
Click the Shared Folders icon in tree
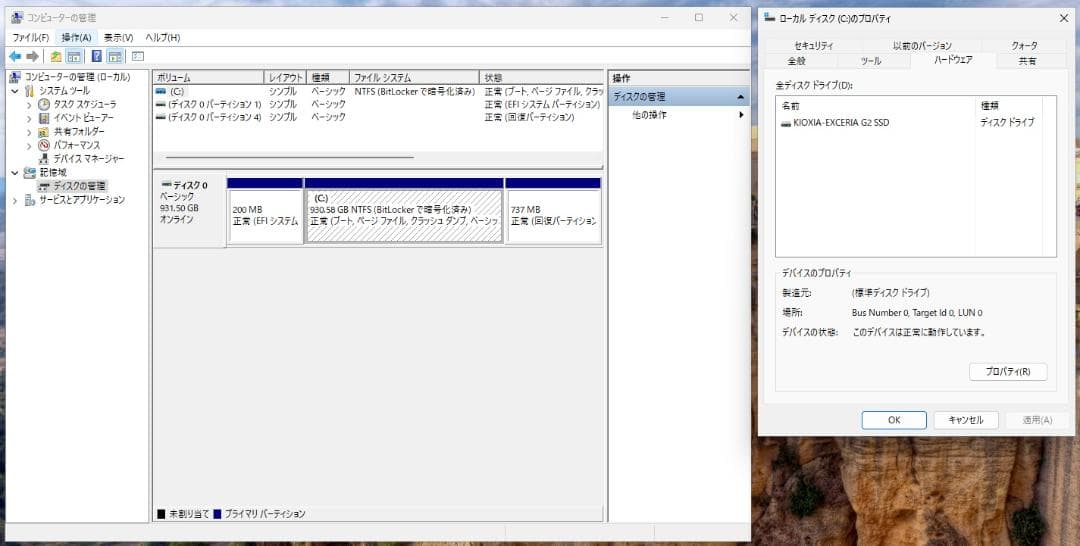(44, 132)
